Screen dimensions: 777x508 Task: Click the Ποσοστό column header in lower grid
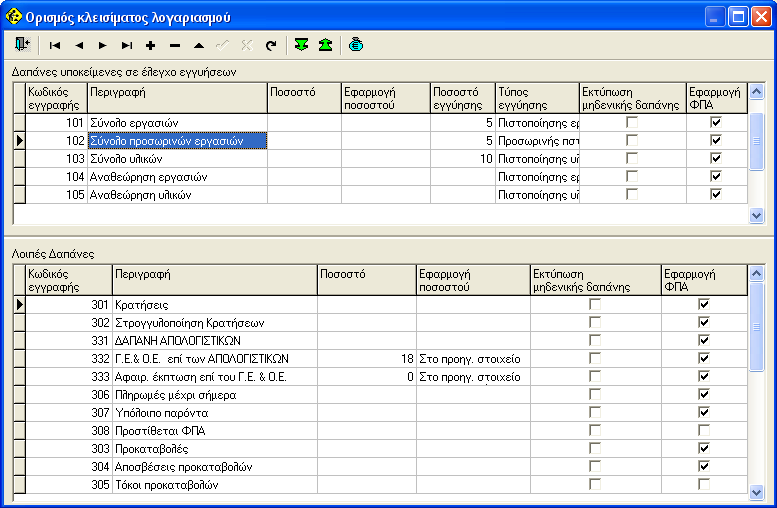click(x=366, y=279)
